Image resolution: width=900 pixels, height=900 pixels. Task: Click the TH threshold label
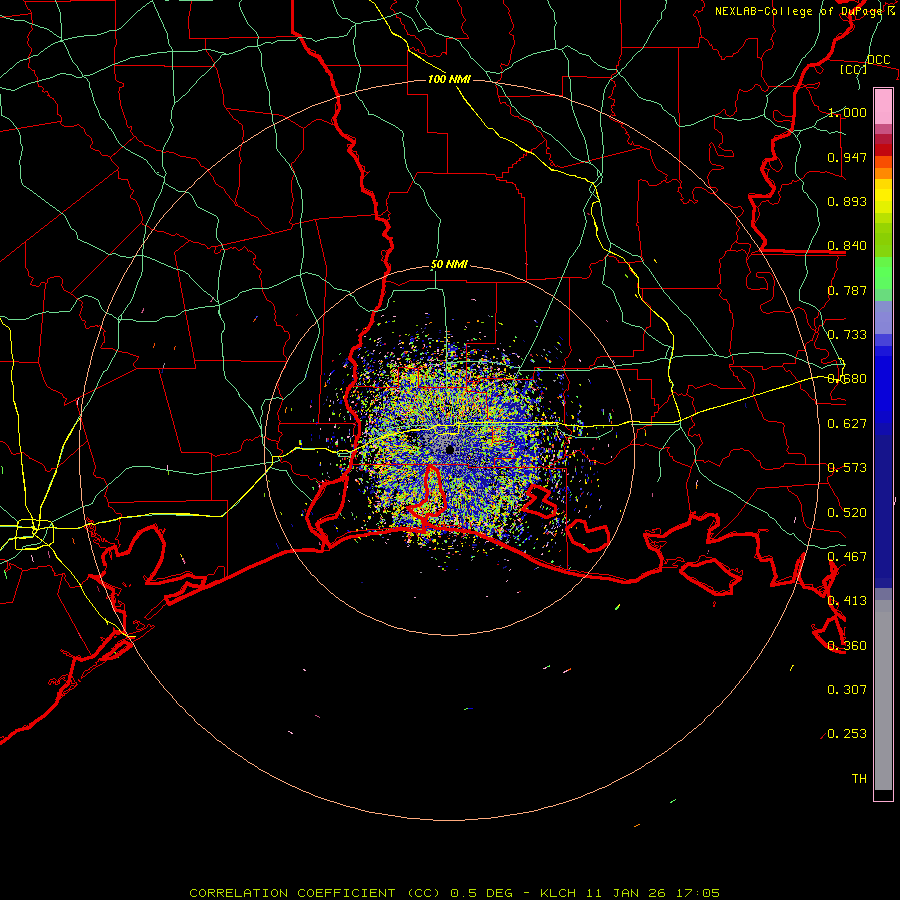(859, 779)
